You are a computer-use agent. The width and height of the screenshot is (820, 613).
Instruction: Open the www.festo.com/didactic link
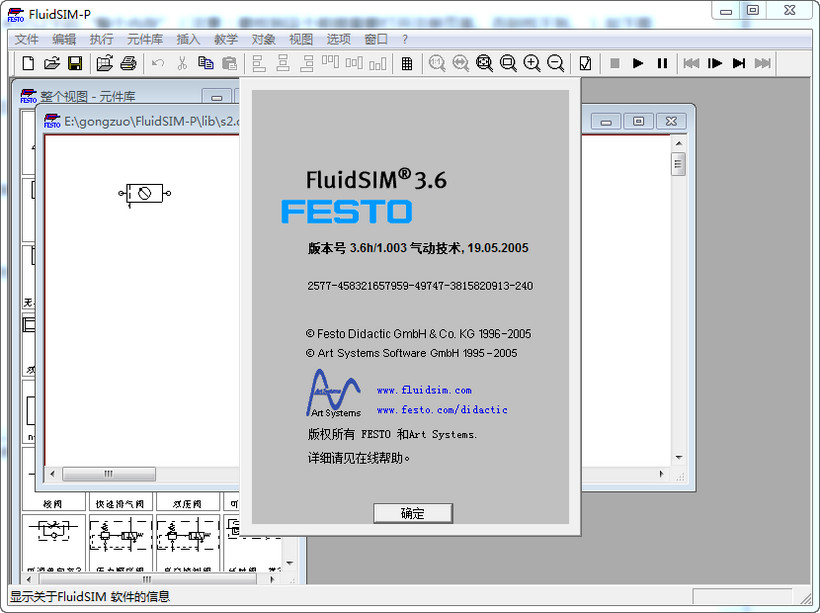click(x=442, y=410)
